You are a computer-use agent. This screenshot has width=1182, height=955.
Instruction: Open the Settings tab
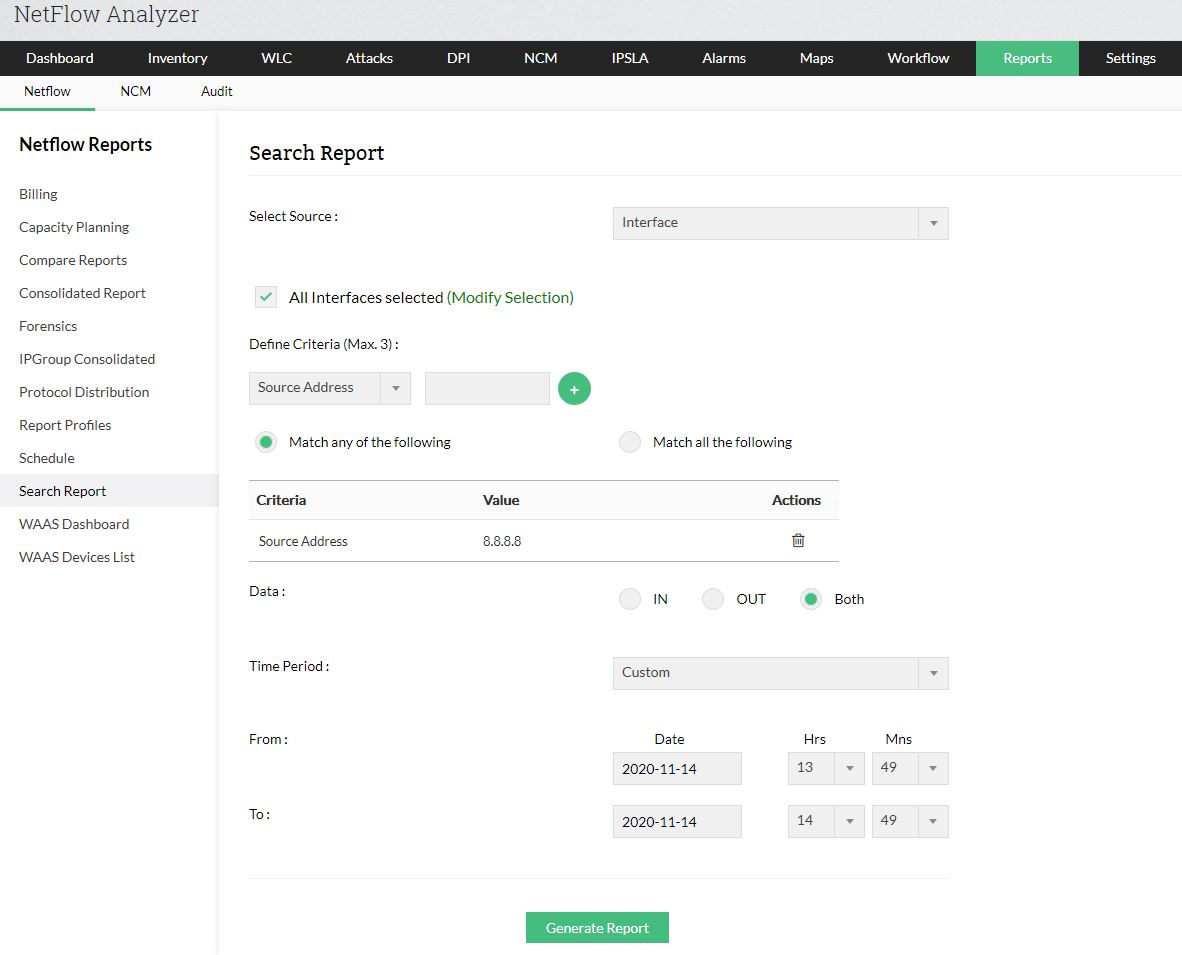(x=1130, y=58)
